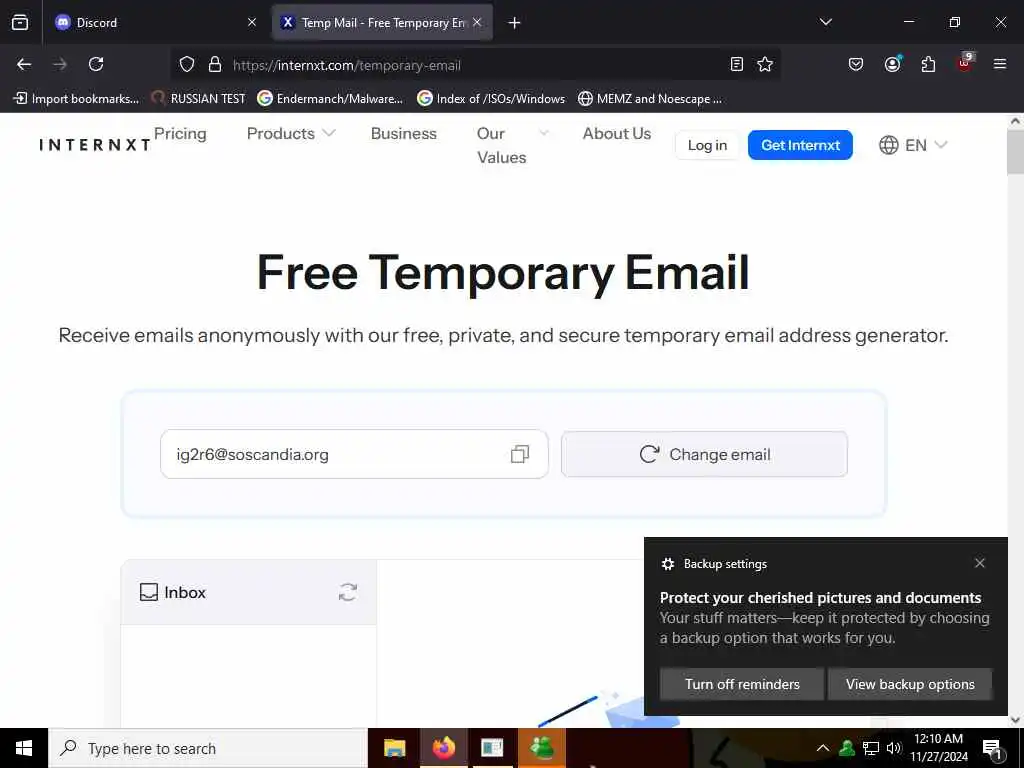This screenshot has height=768, width=1024.
Task: Open the Firefox account icon
Action: point(892,64)
